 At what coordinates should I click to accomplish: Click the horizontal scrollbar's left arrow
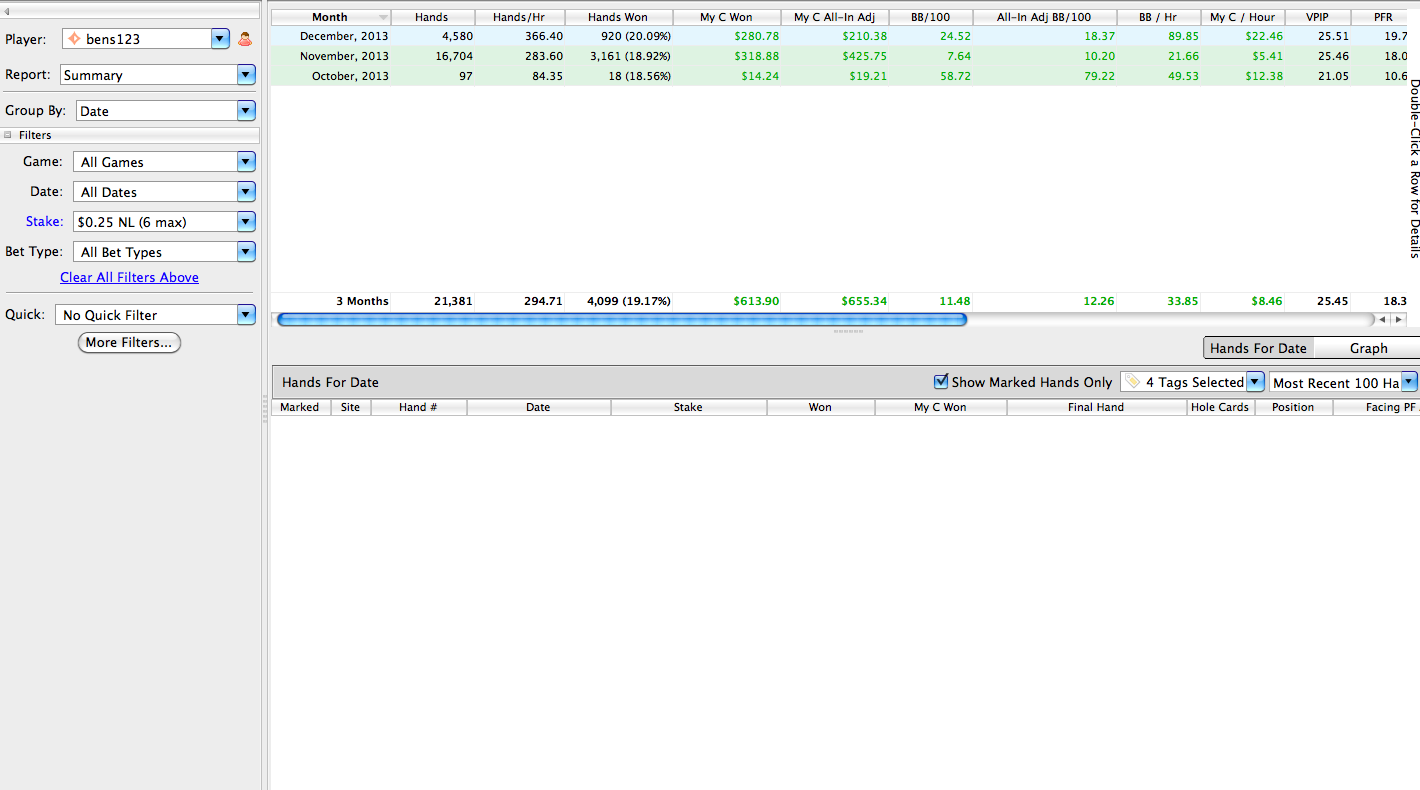click(1385, 320)
